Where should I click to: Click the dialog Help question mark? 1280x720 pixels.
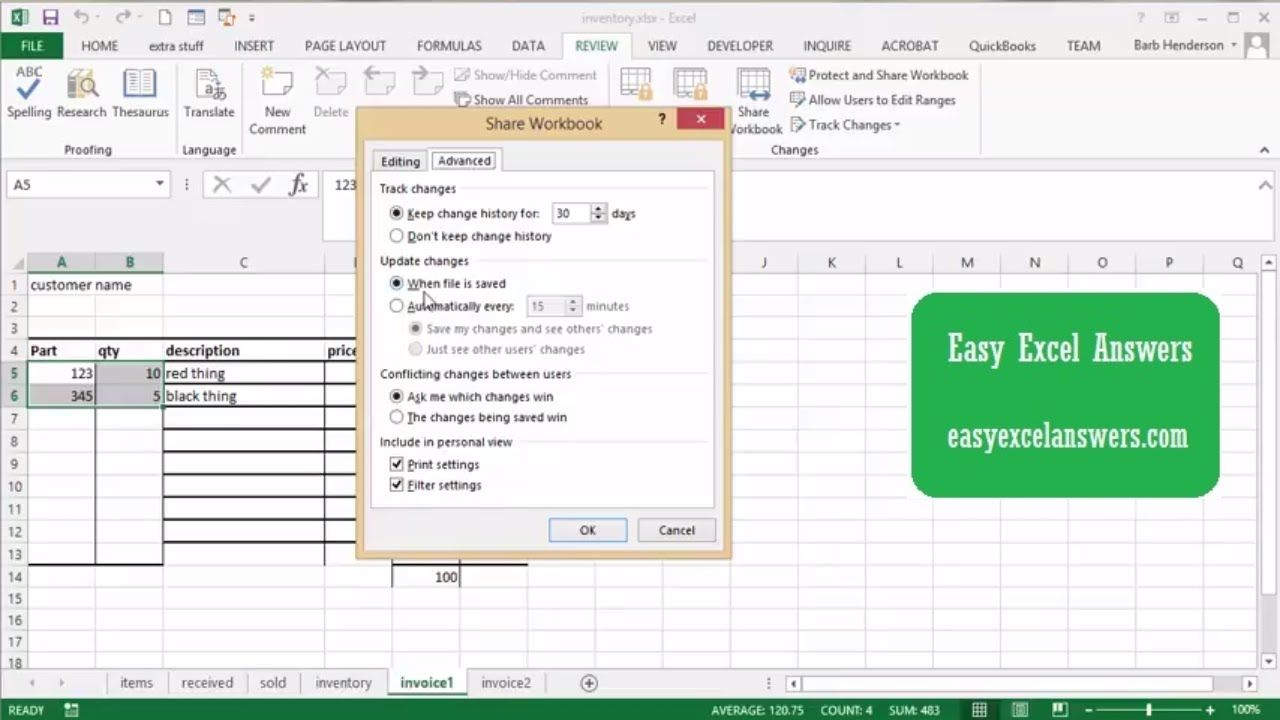coord(661,119)
